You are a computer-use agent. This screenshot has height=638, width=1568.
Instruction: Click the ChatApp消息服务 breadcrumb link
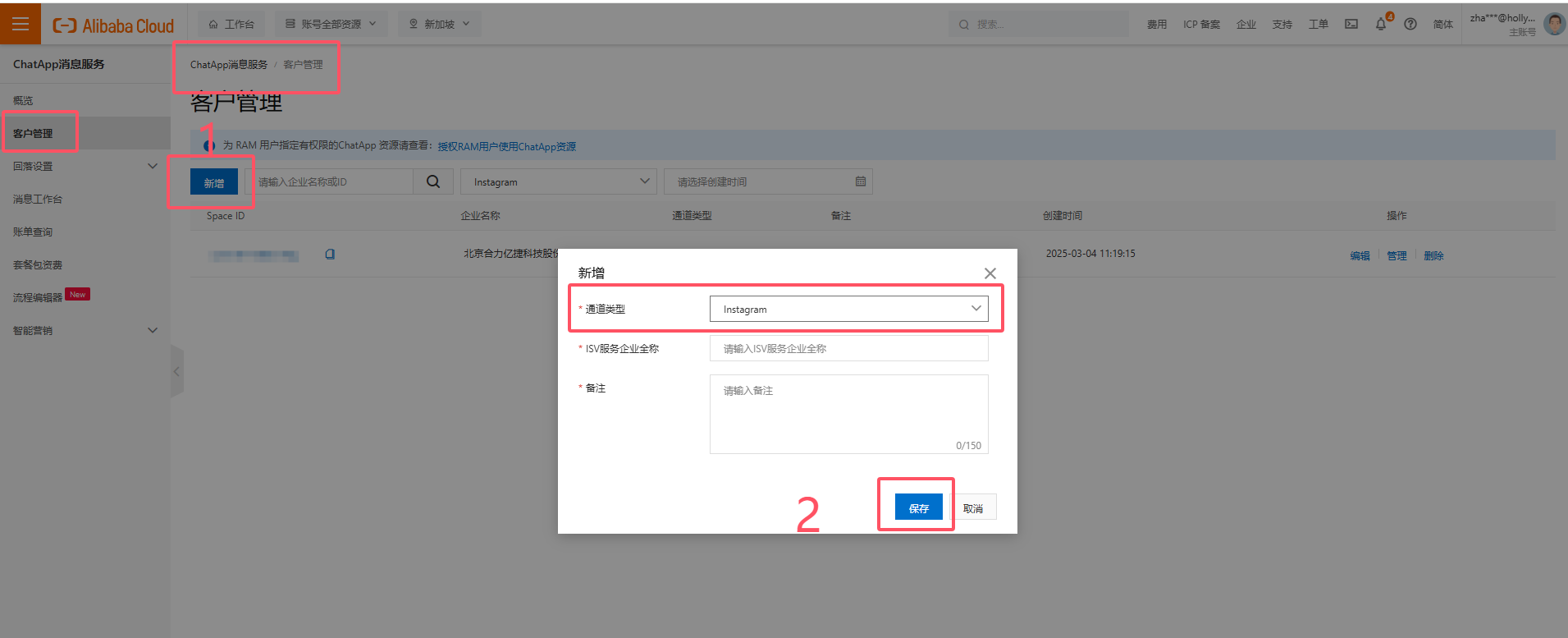pyautogui.click(x=229, y=64)
